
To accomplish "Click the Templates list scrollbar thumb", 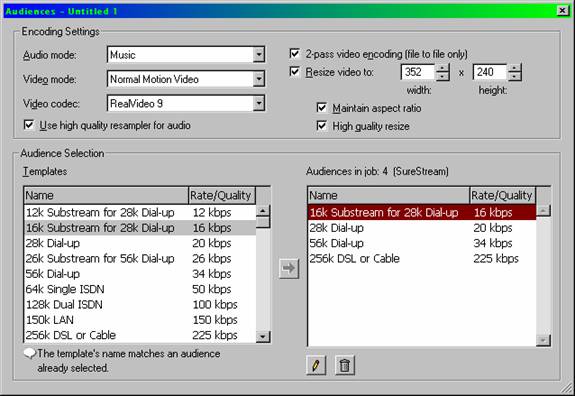I will point(263,222).
